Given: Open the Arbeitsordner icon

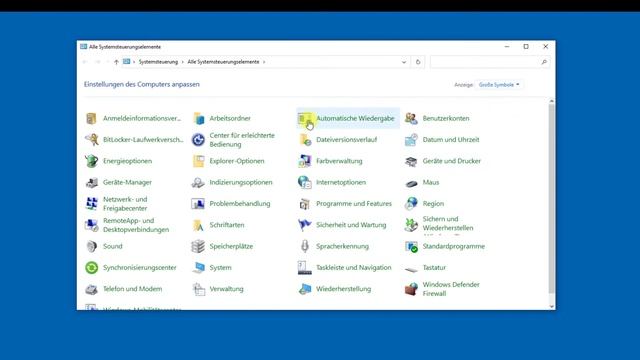Looking at the screenshot, I should pos(198,118).
